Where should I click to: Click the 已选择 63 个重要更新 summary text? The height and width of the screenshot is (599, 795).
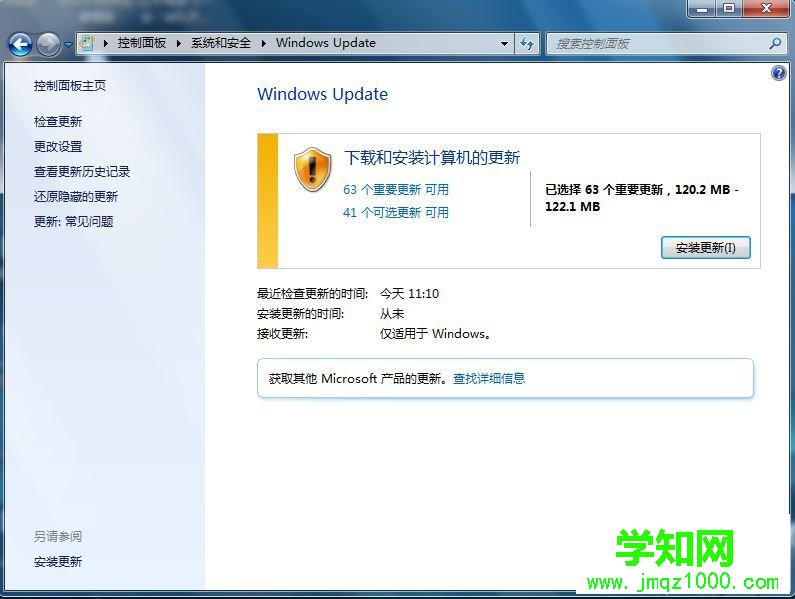[x=641, y=198]
